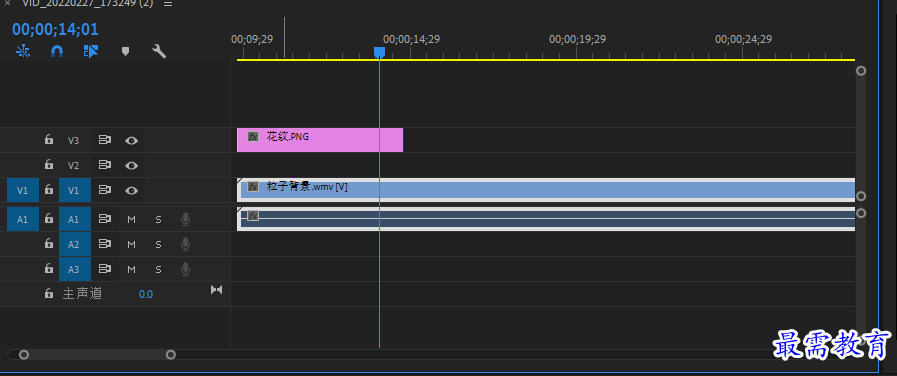Toggle A1 source patching button
The height and width of the screenshot is (376, 897).
coord(23,219)
